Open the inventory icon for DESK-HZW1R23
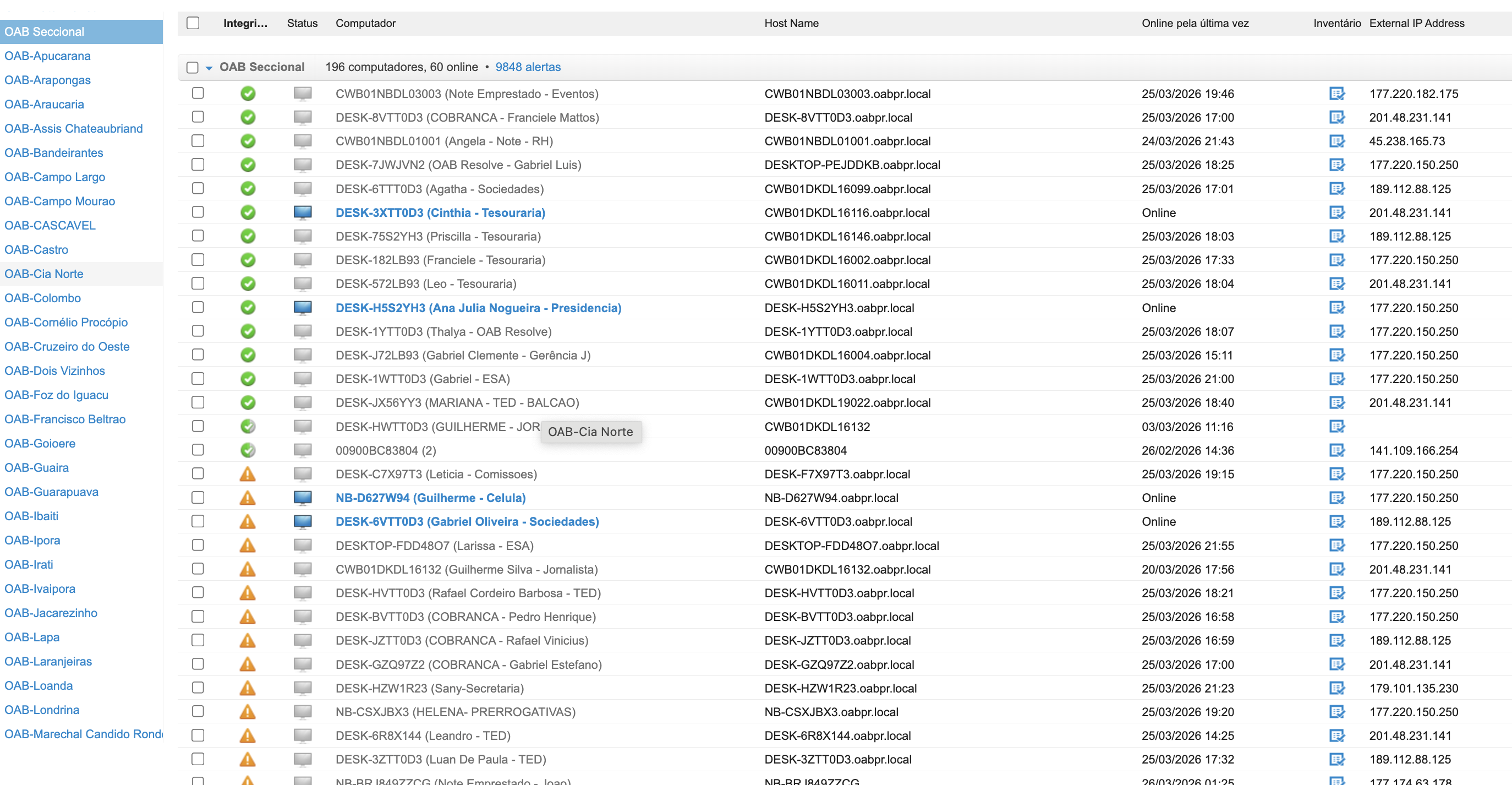Image resolution: width=1512 pixels, height=785 pixels. pos(1336,688)
